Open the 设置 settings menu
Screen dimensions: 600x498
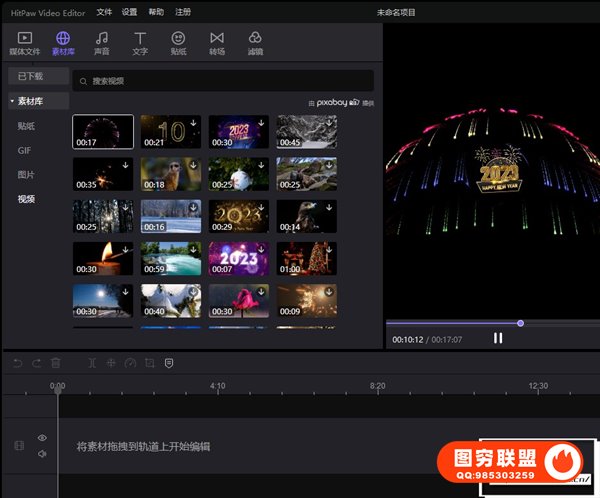pyautogui.click(x=130, y=12)
